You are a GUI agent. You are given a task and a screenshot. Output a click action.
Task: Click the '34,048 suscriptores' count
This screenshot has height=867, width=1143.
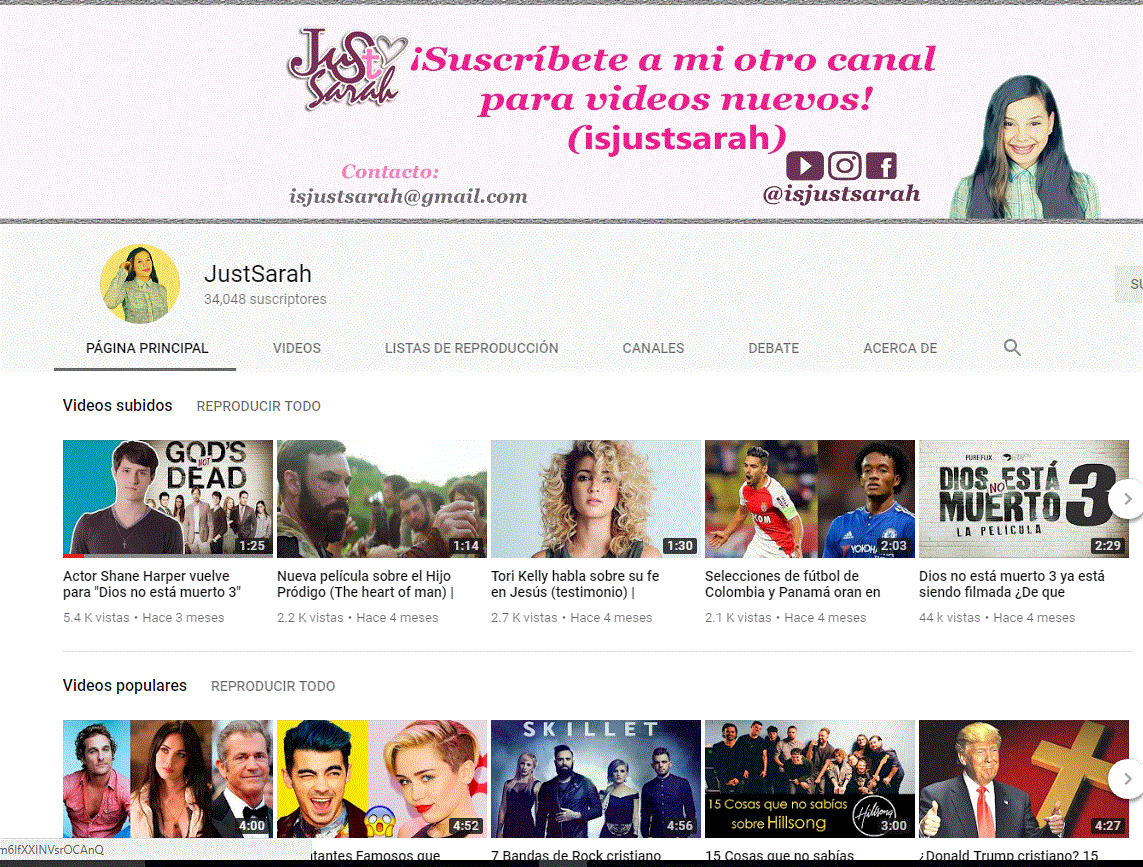[265, 299]
